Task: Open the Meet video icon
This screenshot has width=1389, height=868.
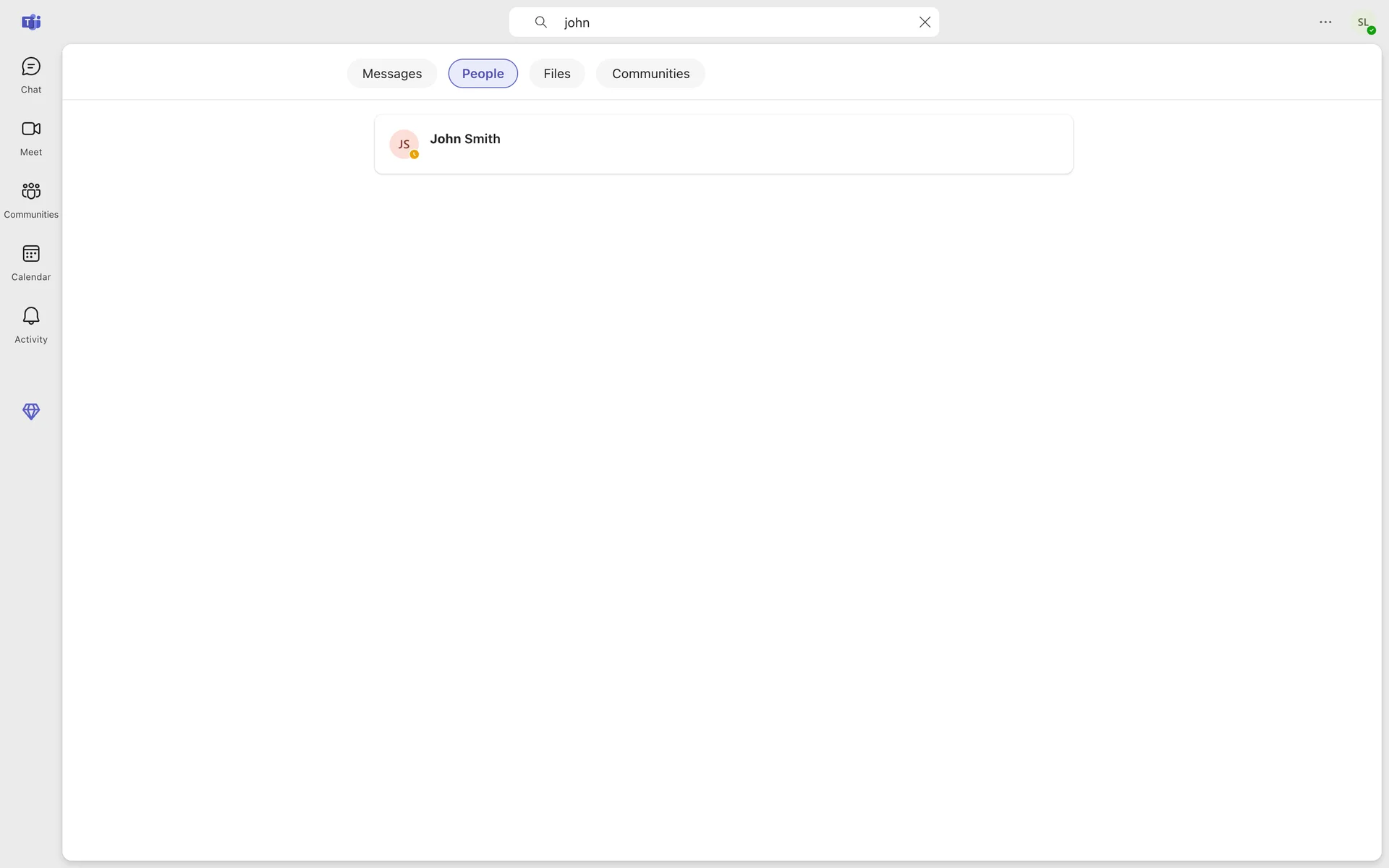Action: click(31, 137)
